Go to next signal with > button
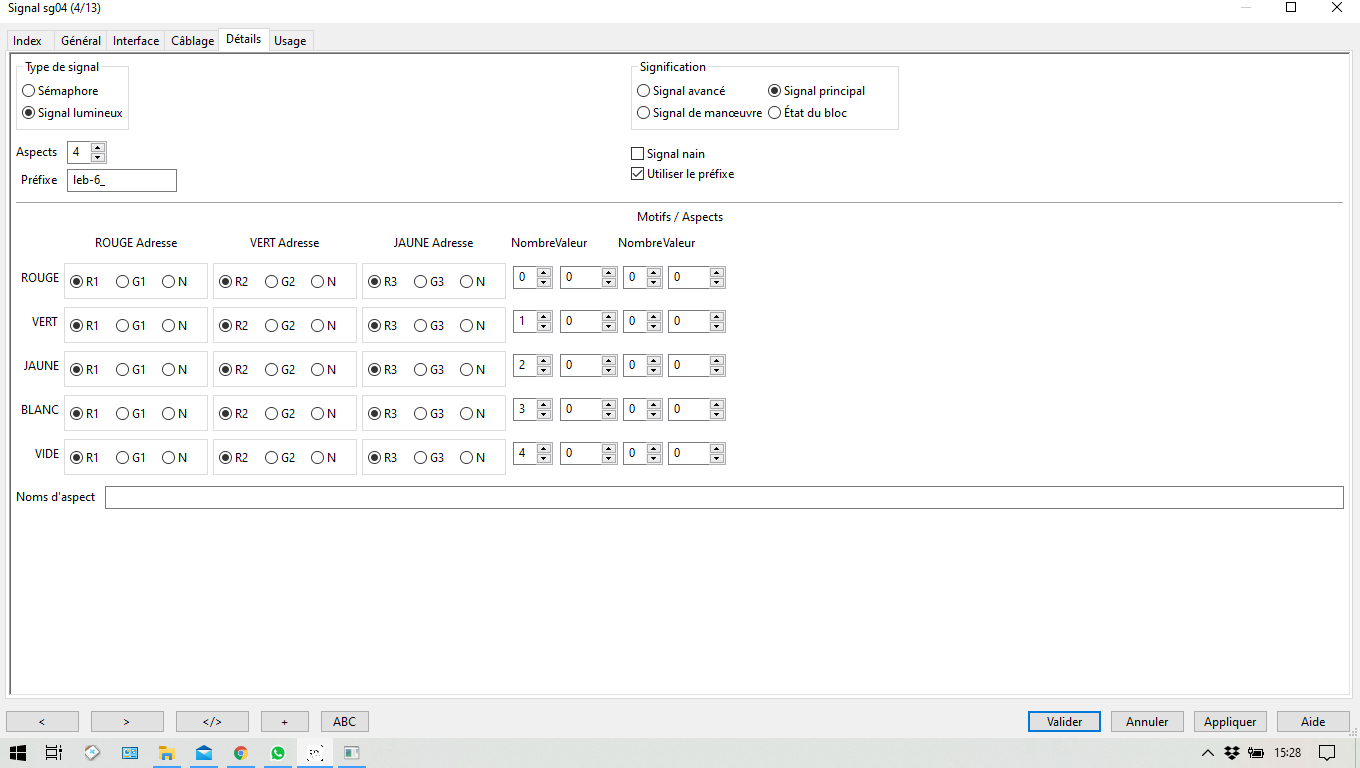The image size is (1360, 768). [127, 722]
